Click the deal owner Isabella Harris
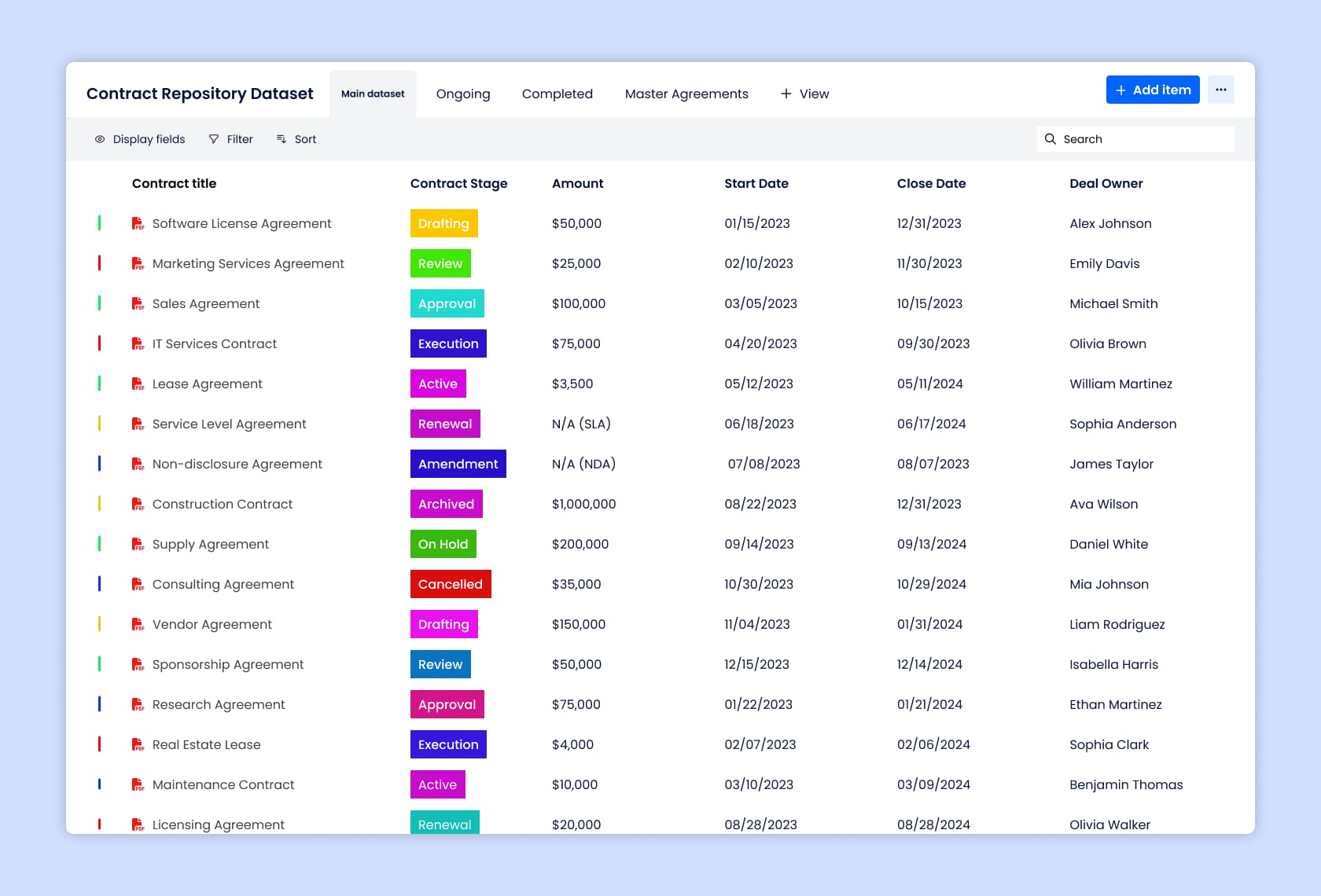1321x896 pixels. coord(1113,664)
